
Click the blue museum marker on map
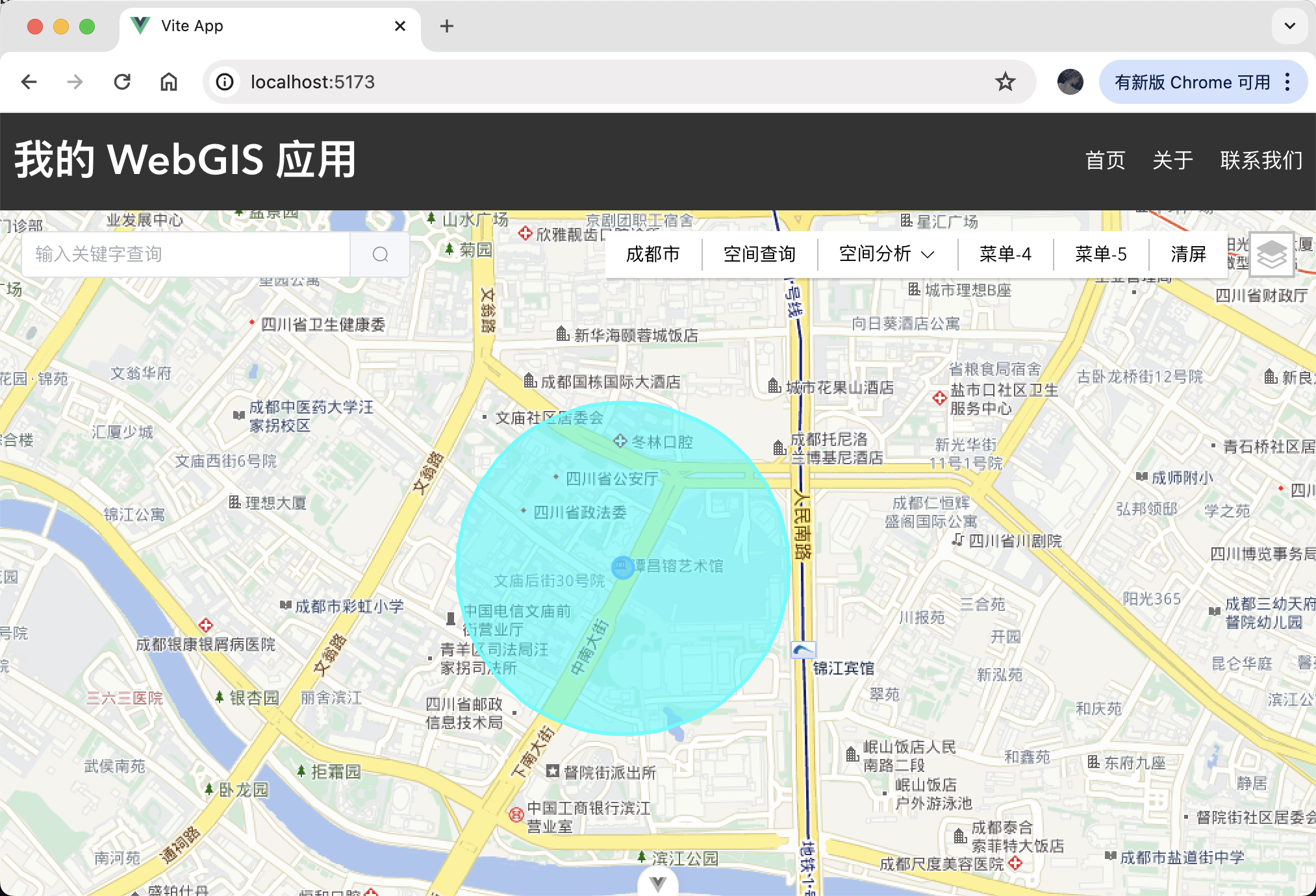point(622,567)
